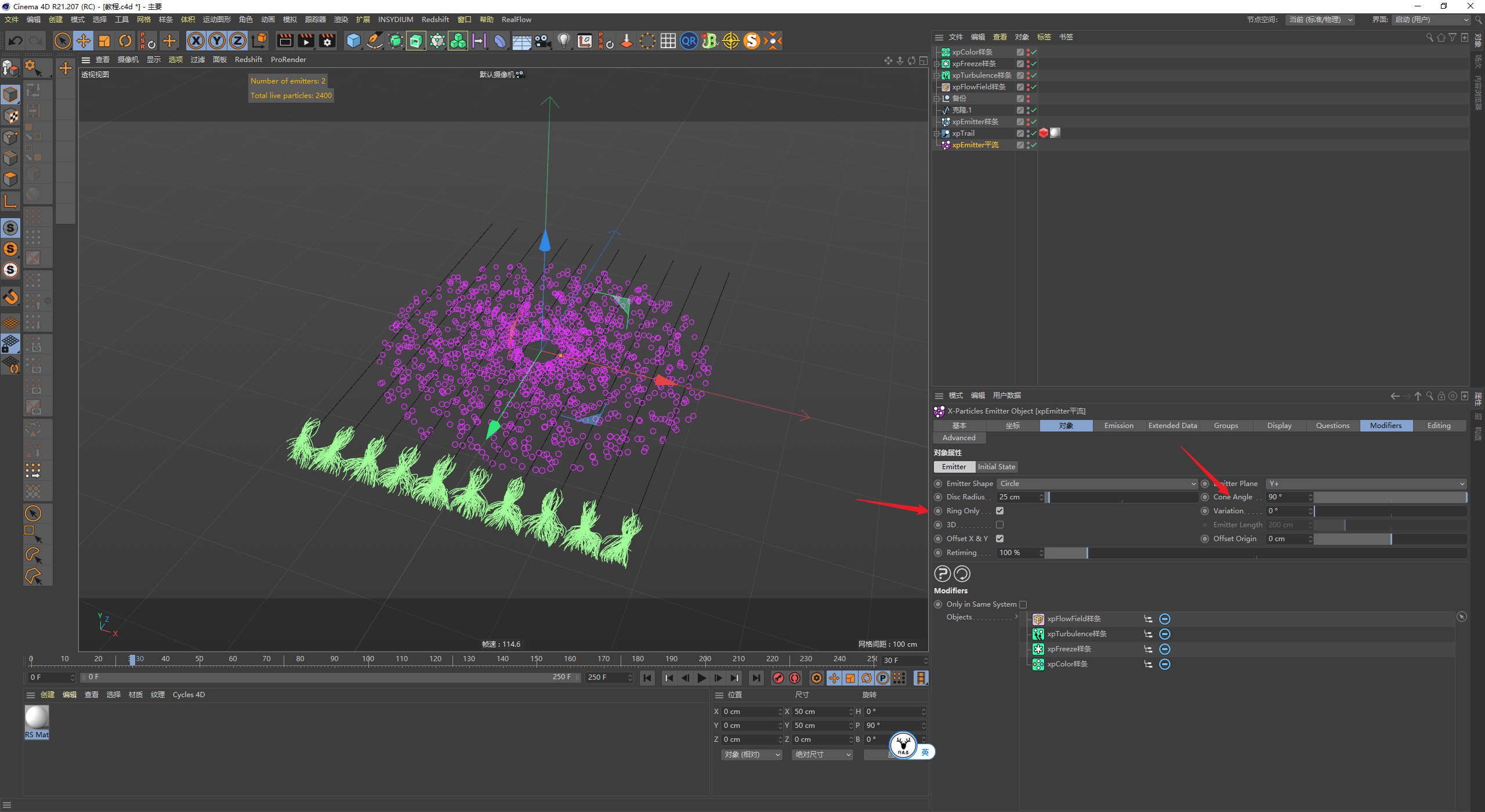Uncheck the Ring Only checkbox
Image resolution: width=1485 pixels, height=812 pixels.
tap(999, 511)
